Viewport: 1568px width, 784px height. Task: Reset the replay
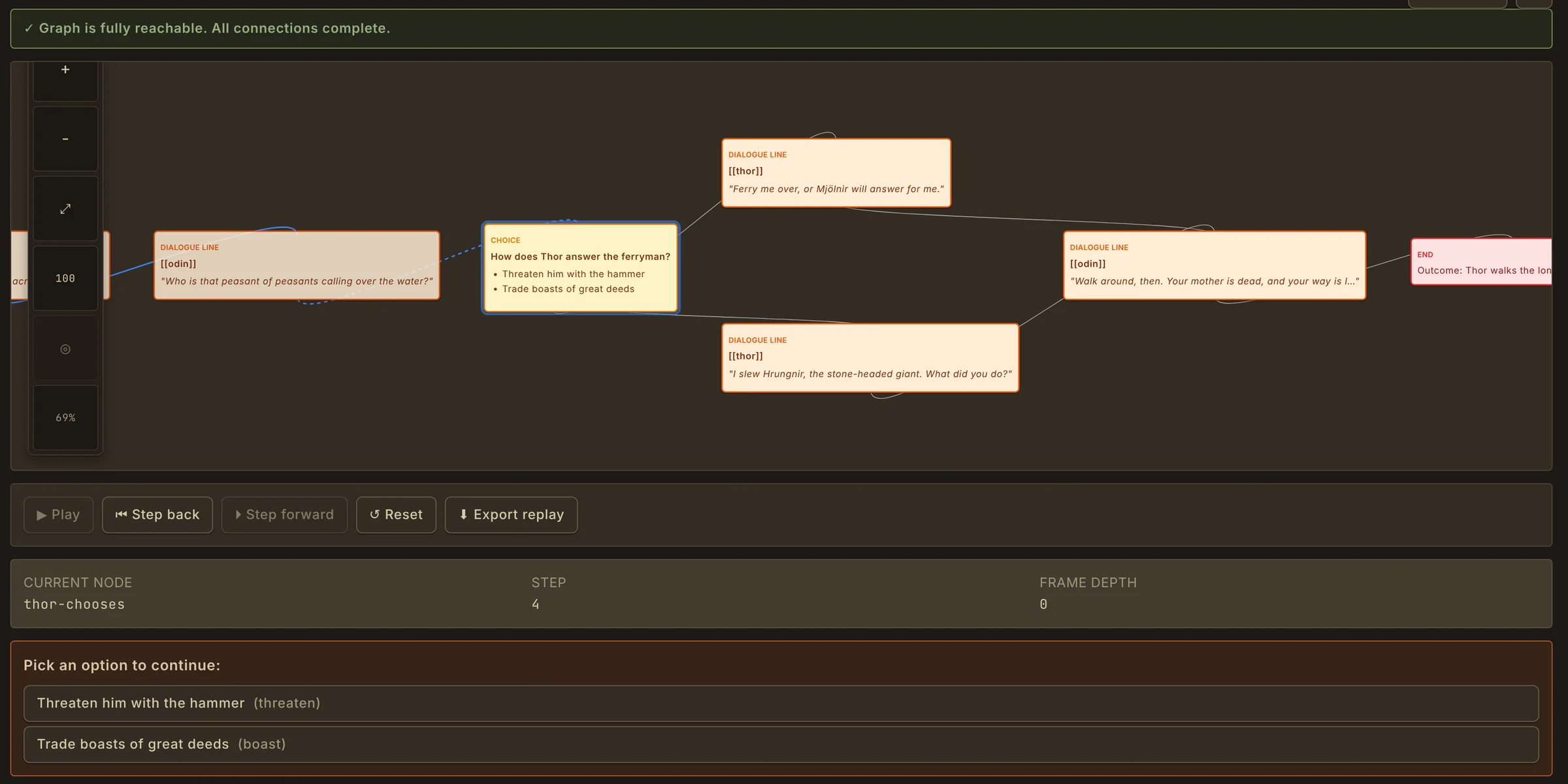coord(396,515)
